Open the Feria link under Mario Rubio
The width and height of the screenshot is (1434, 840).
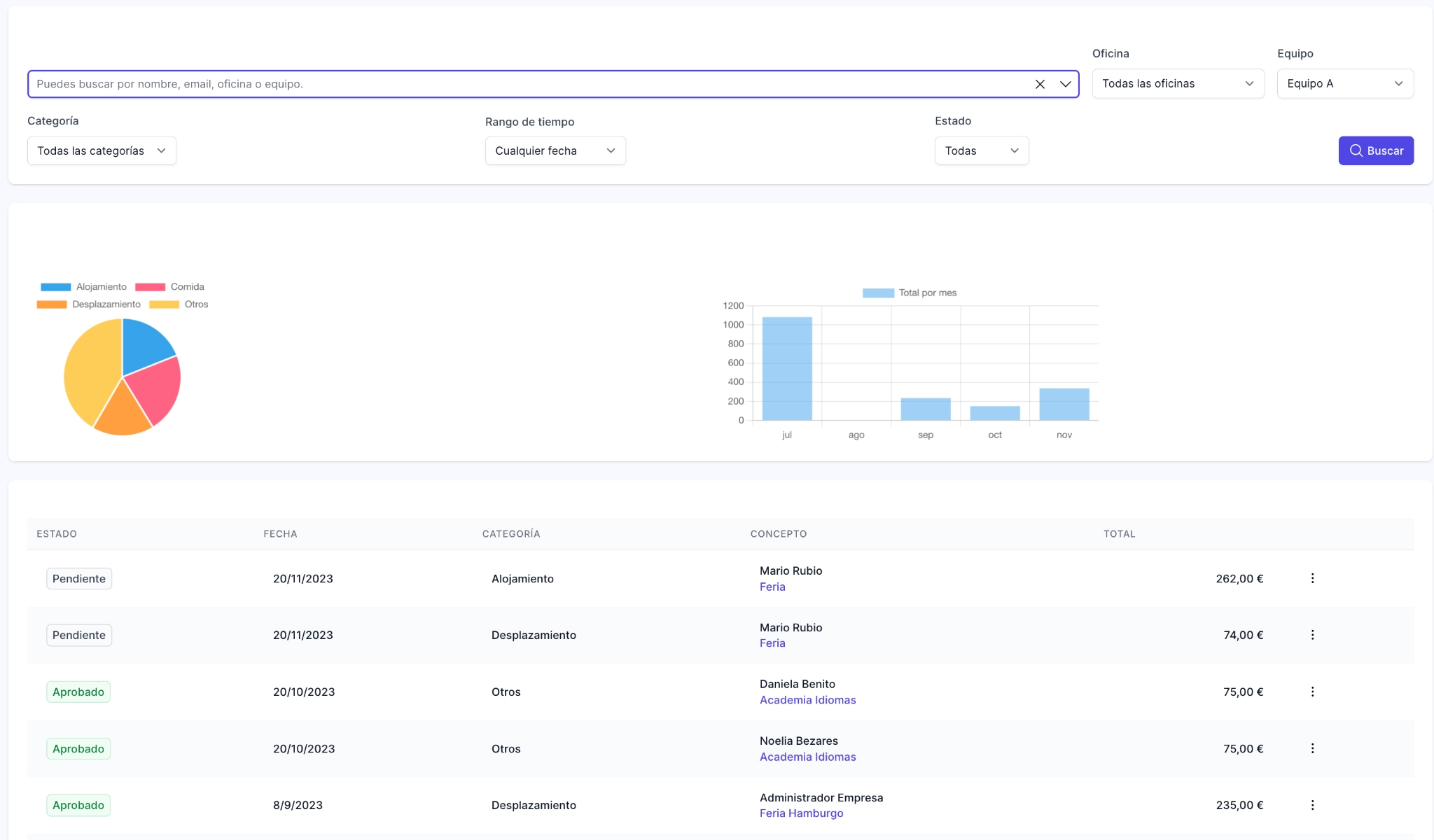[772, 587]
